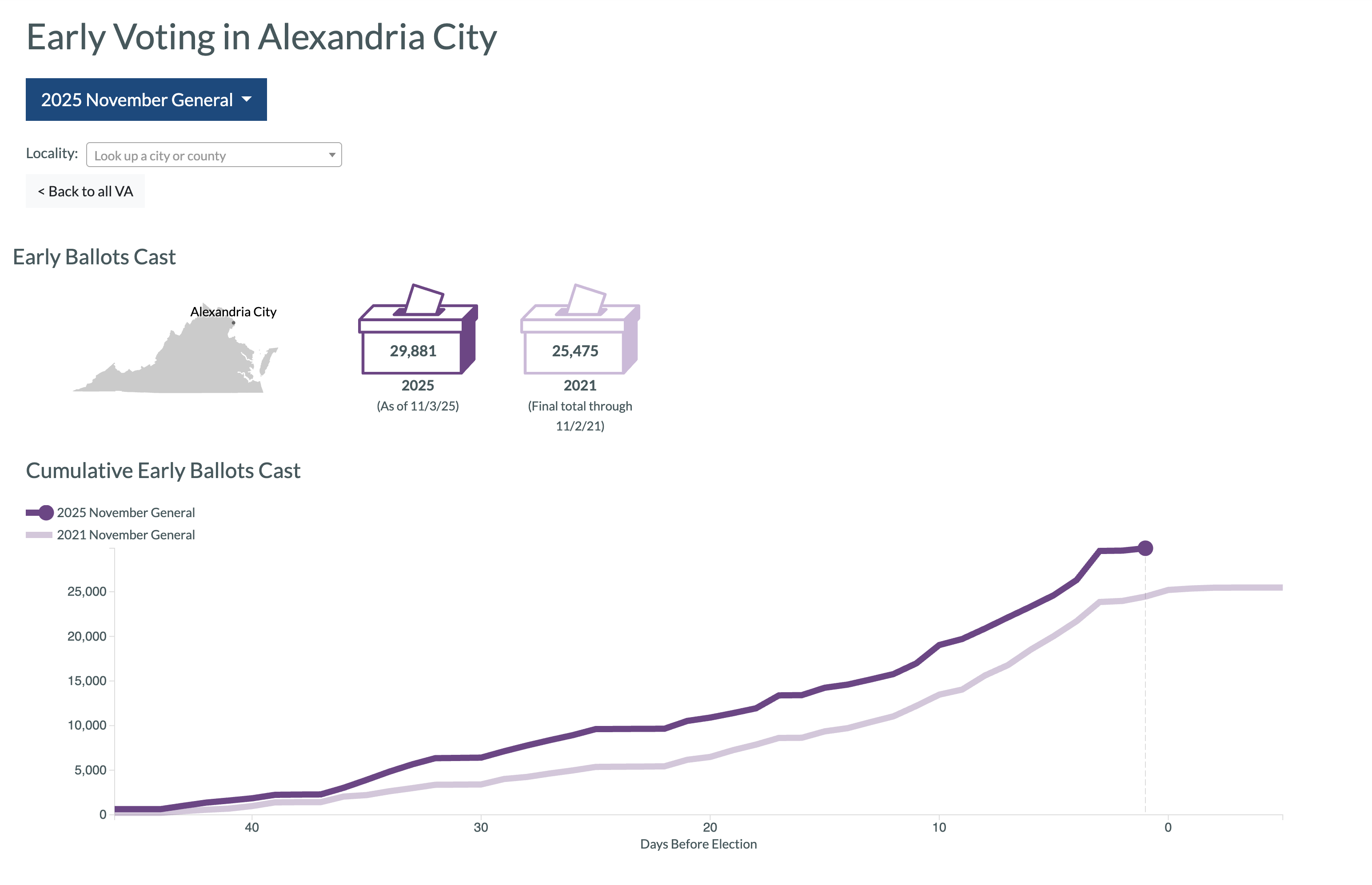Image resolution: width=1372 pixels, height=885 pixels.
Task: Click the dark purple 2025 legend swatch
Action: pyautogui.click(x=40, y=513)
